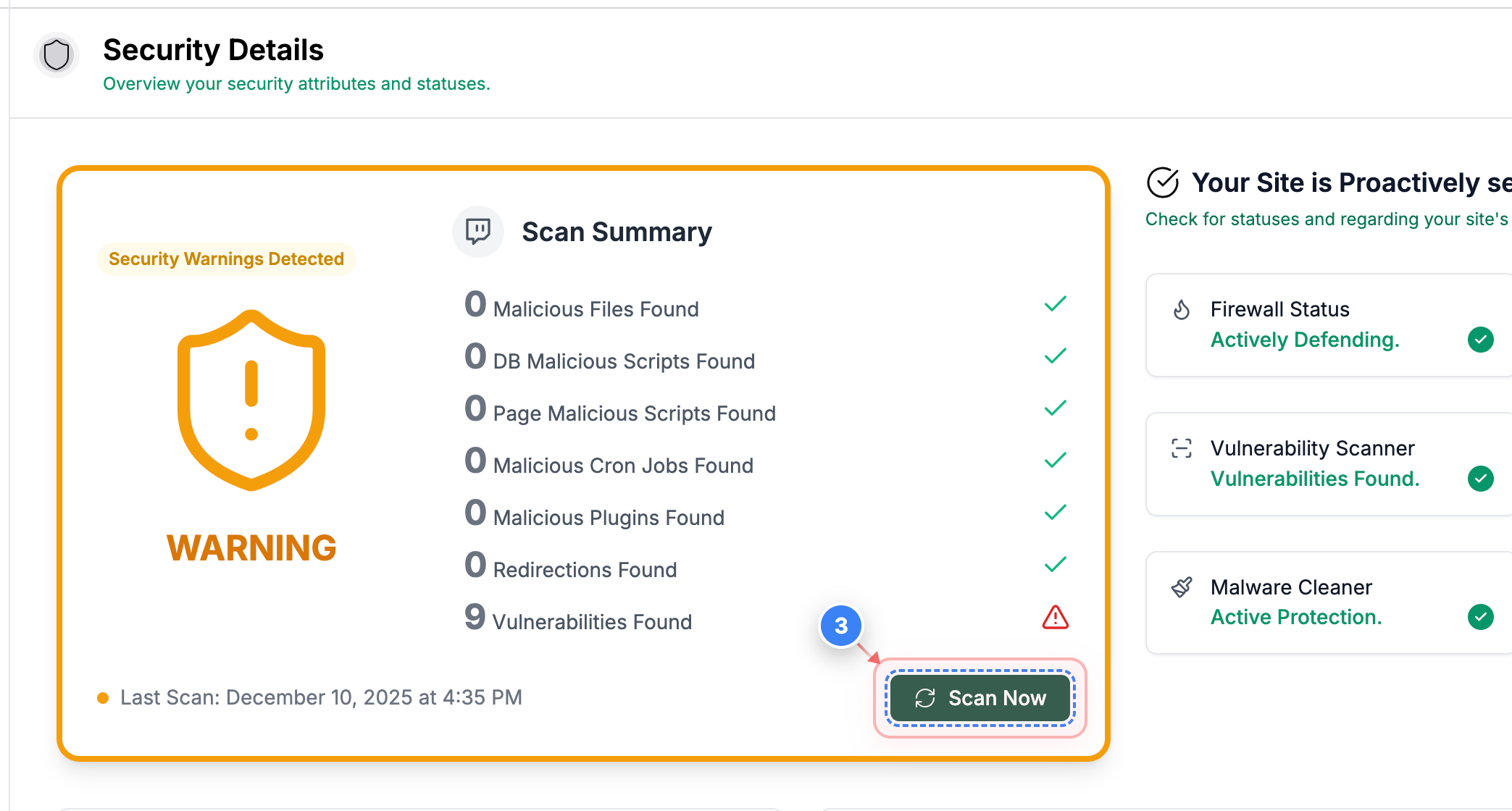Viewport: 1512px width, 811px height.
Task: Toggle the green badge on Malware Cleaner card
Action: pos(1482,617)
